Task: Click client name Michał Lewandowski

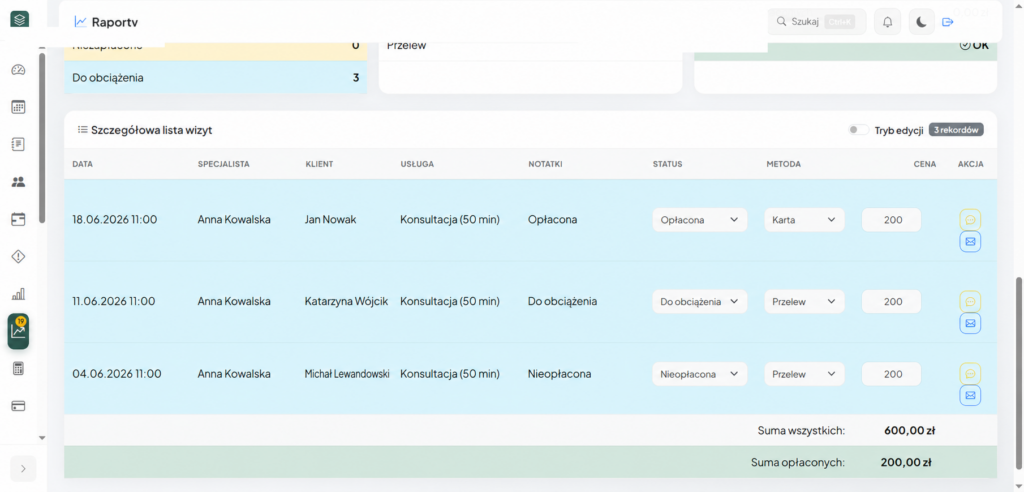Action: point(347,374)
